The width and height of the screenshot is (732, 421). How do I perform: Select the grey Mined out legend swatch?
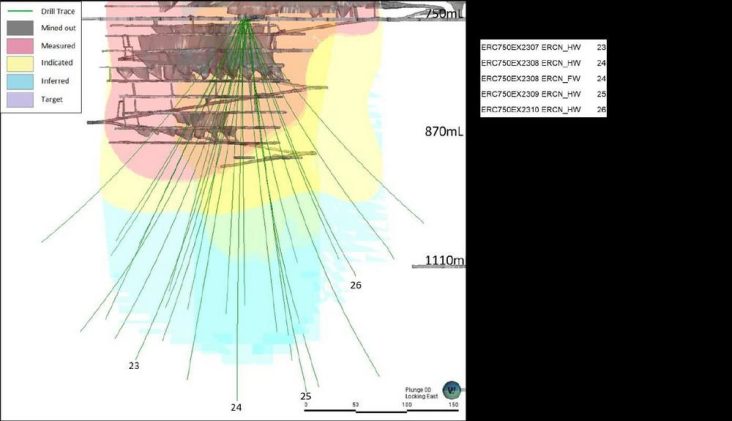pos(20,28)
